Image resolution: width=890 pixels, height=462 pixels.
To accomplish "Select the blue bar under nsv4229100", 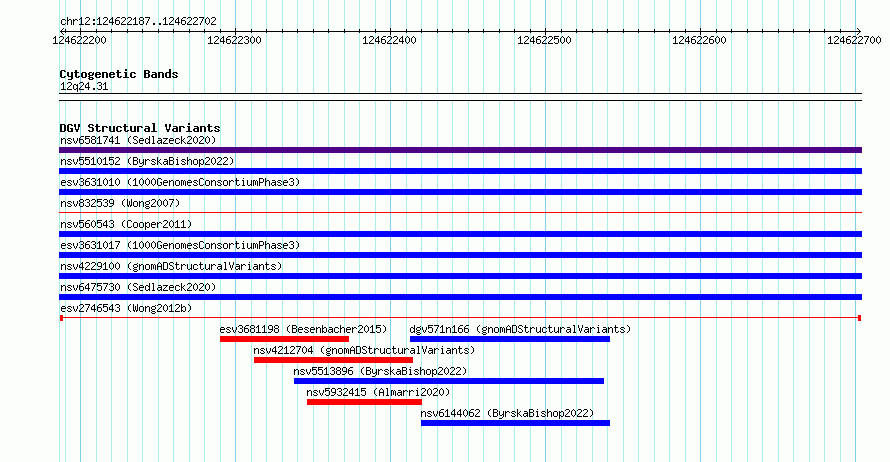I will coord(460,276).
